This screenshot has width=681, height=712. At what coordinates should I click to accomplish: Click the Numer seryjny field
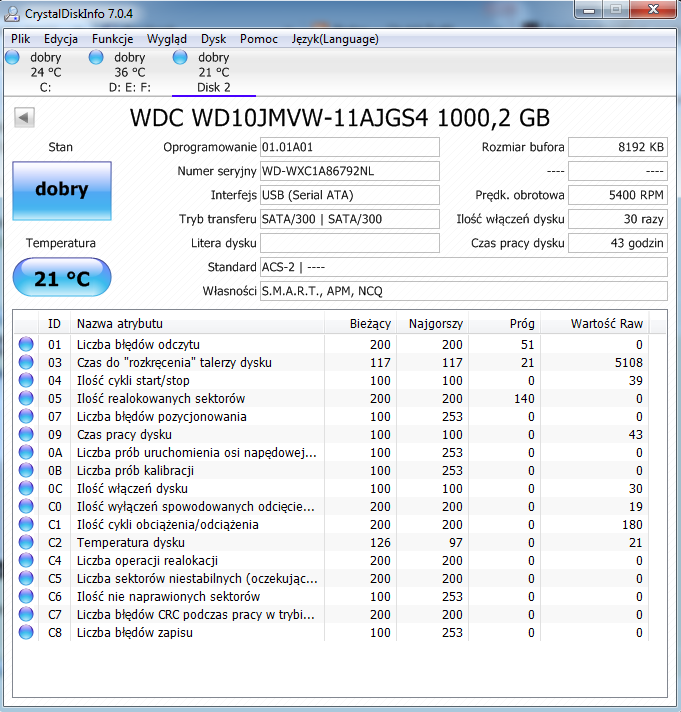pyautogui.click(x=350, y=171)
